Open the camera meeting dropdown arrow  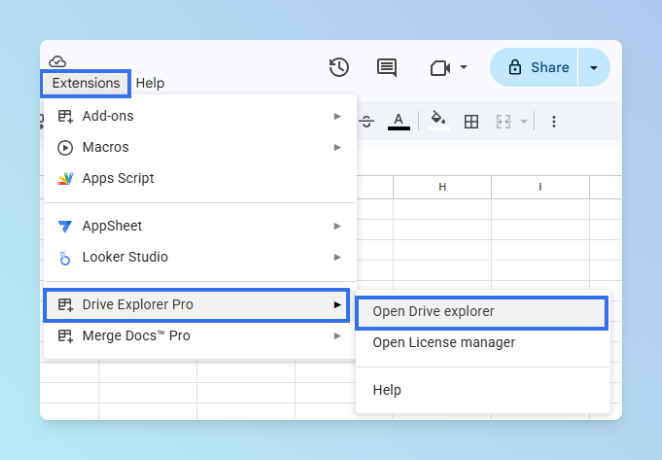pyautogui.click(x=463, y=67)
